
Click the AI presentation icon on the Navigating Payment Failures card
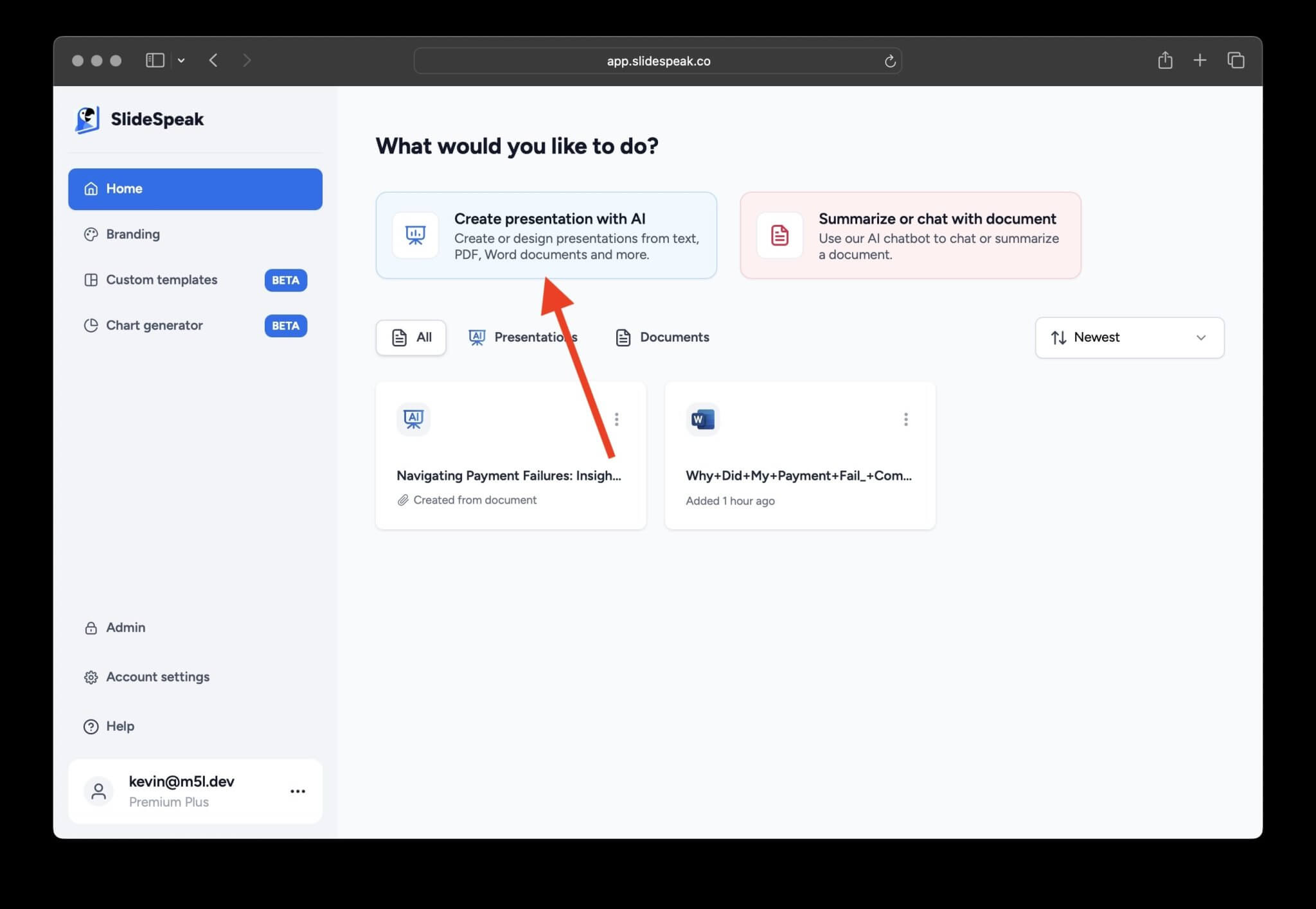tap(413, 419)
